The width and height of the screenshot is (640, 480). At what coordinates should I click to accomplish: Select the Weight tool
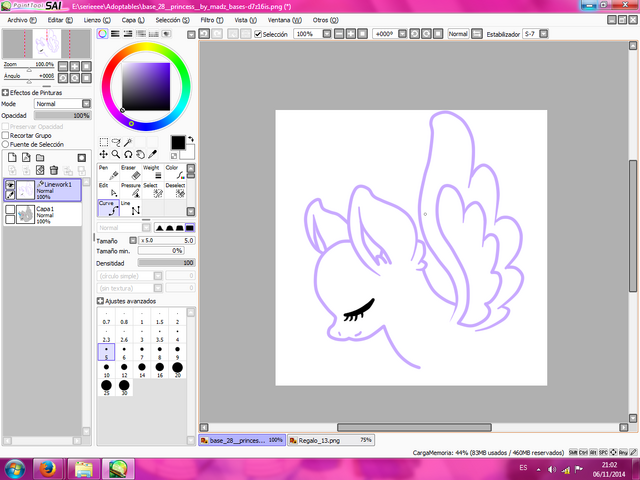pos(153,172)
